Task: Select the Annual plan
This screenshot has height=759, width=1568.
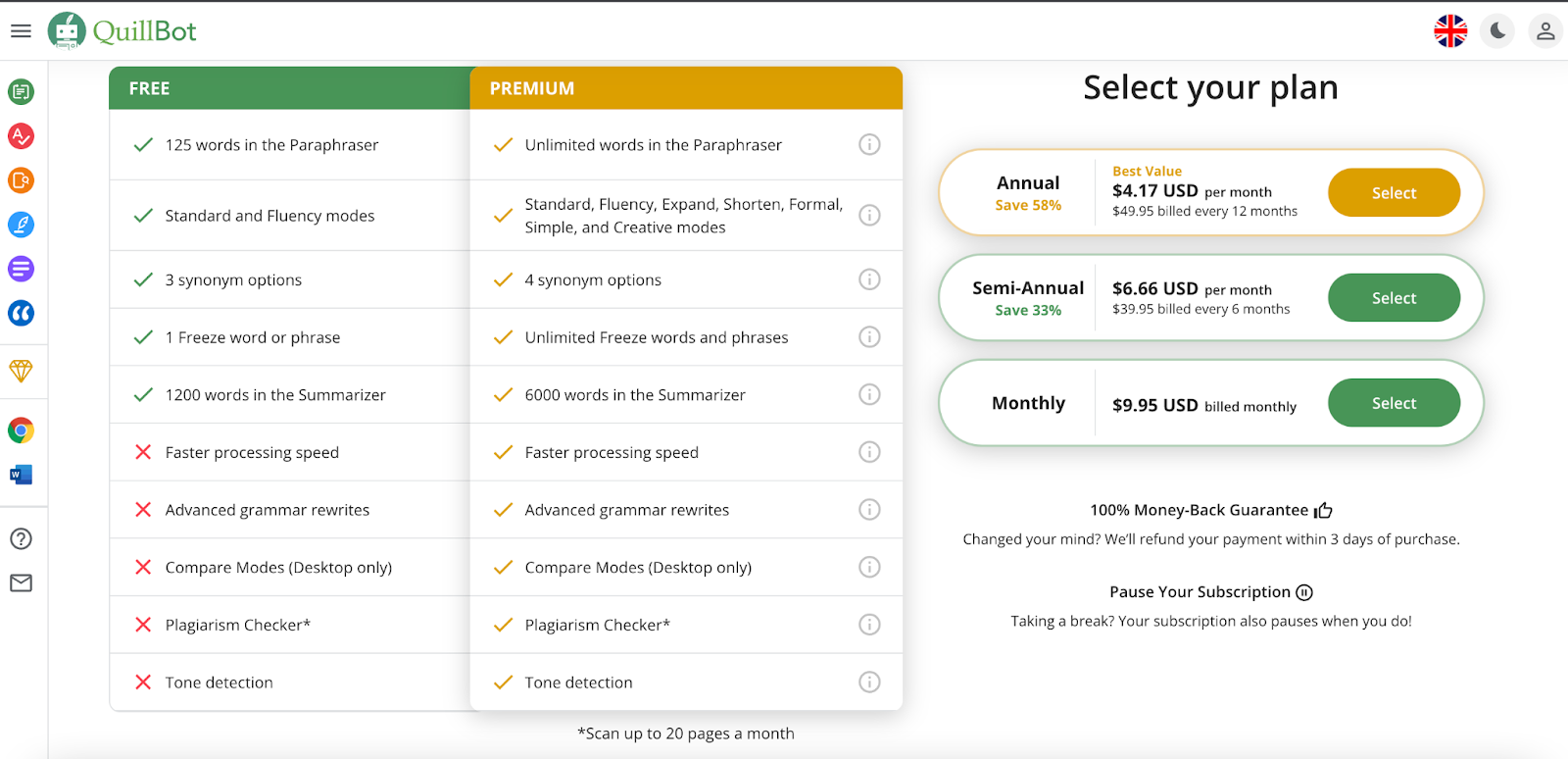Action: [x=1394, y=193]
